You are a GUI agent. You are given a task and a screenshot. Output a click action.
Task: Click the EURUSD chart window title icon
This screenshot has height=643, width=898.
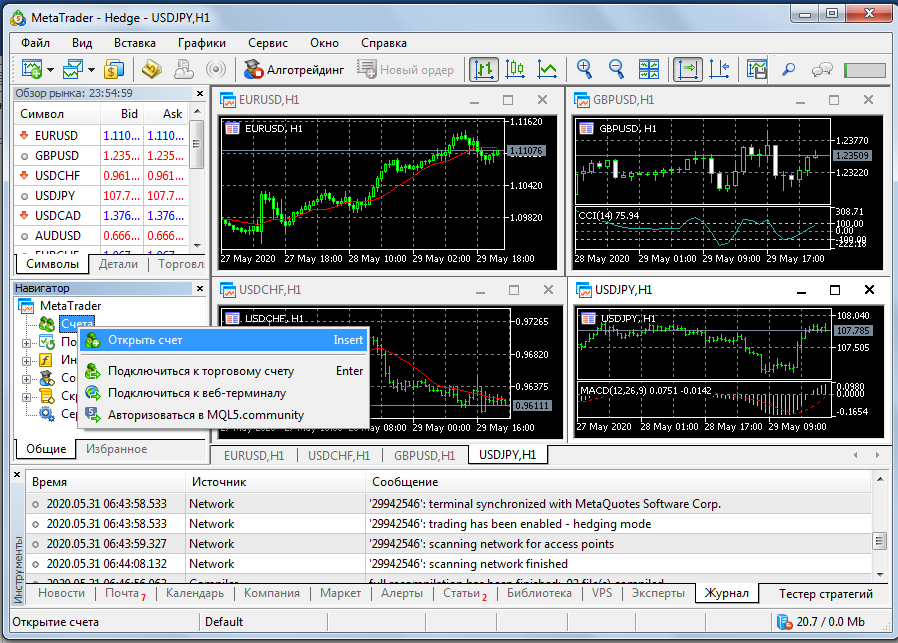tap(228, 100)
